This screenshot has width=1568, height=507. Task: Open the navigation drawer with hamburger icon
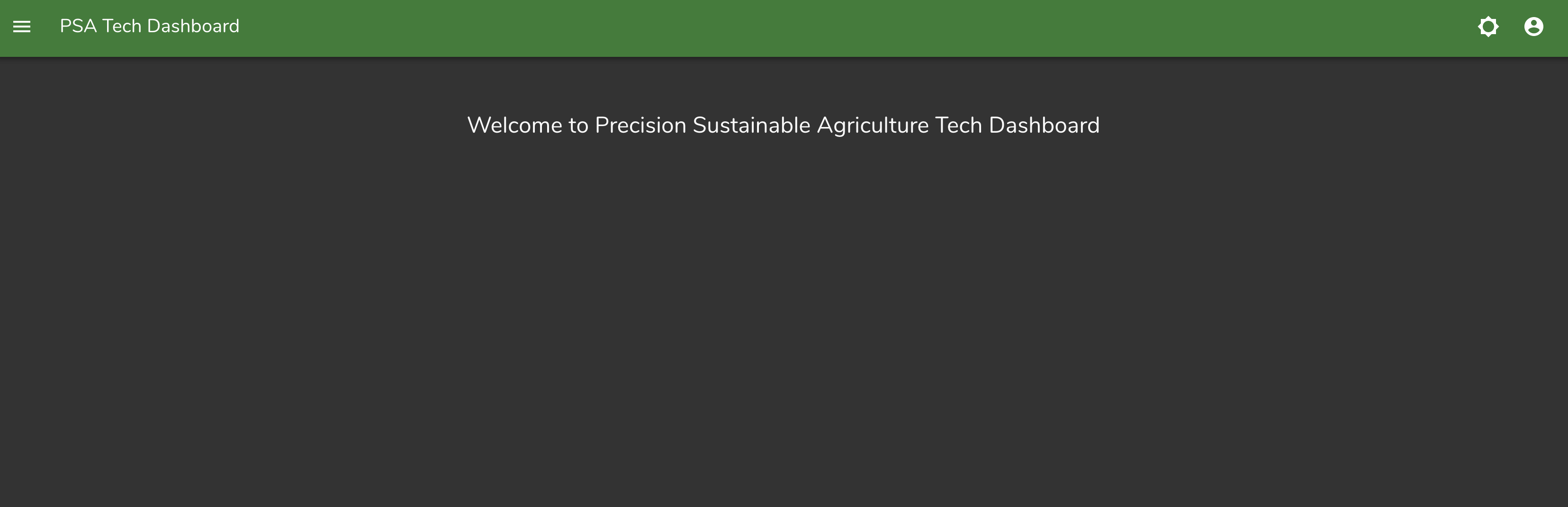(x=22, y=27)
